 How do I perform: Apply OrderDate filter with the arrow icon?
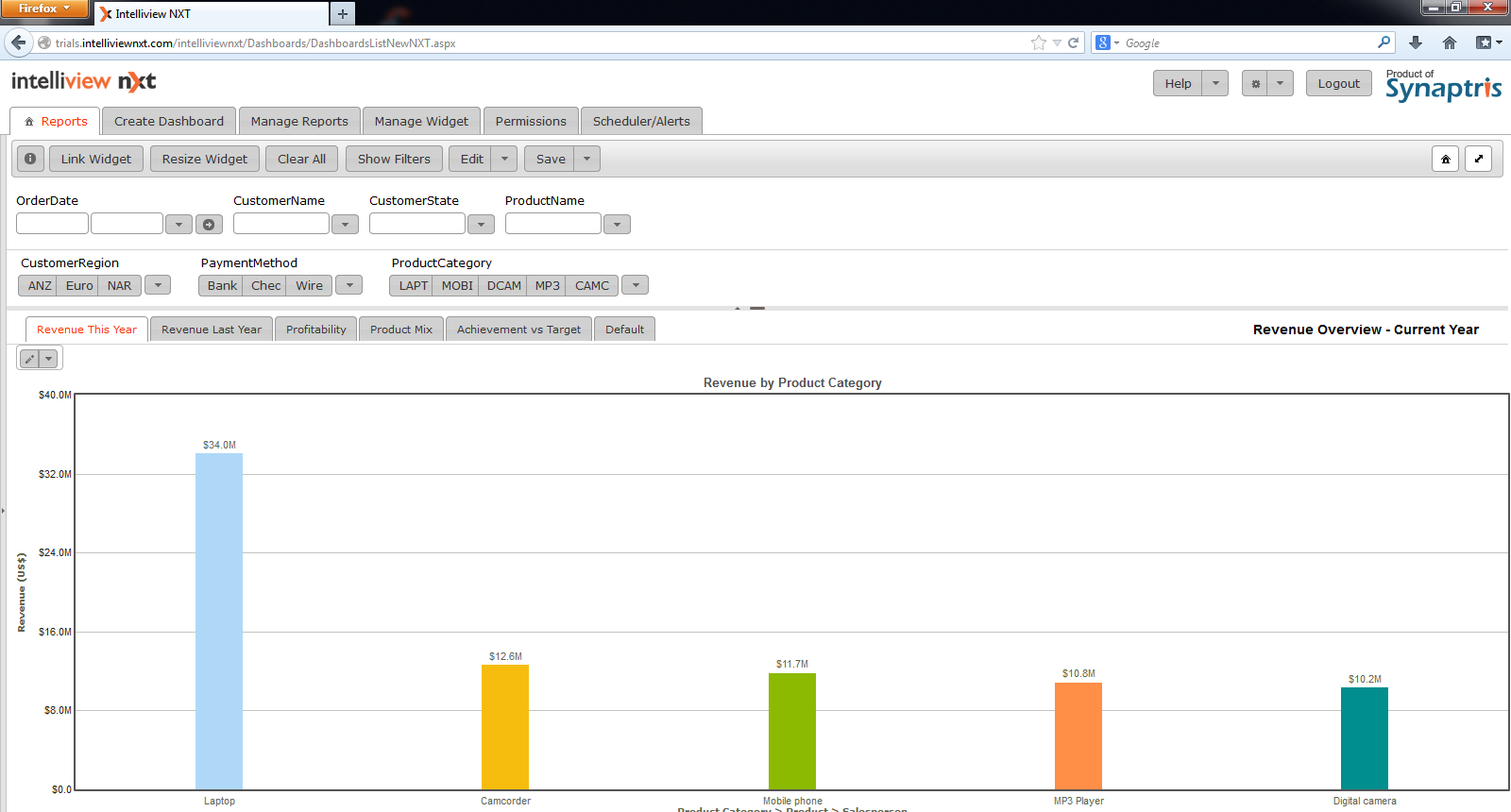pyautogui.click(x=209, y=224)
